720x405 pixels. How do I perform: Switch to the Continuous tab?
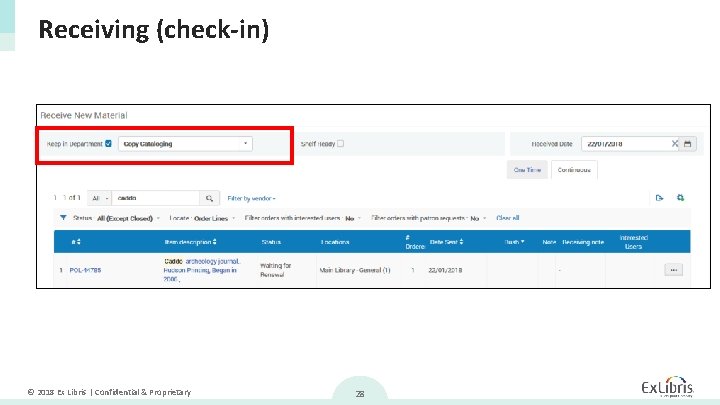(x=574, y=170)
